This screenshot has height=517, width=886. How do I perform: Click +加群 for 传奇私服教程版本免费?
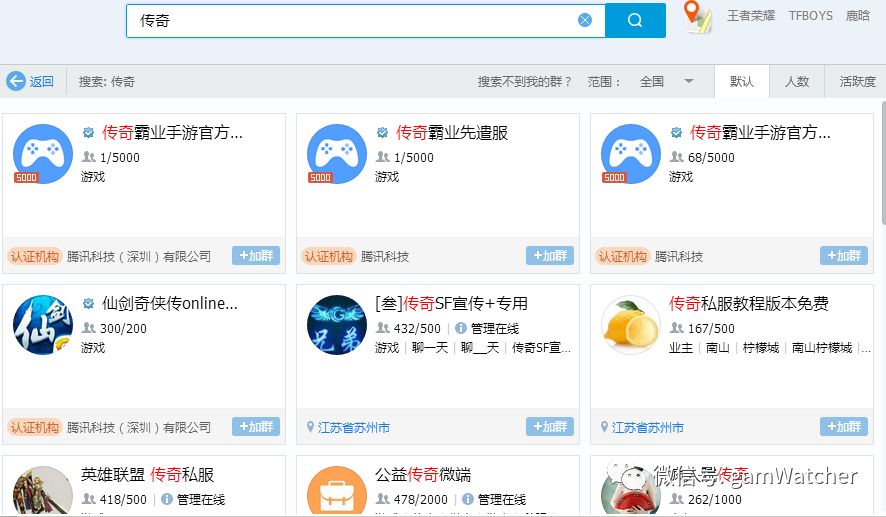pyautogui.click(x=844, y=427)
